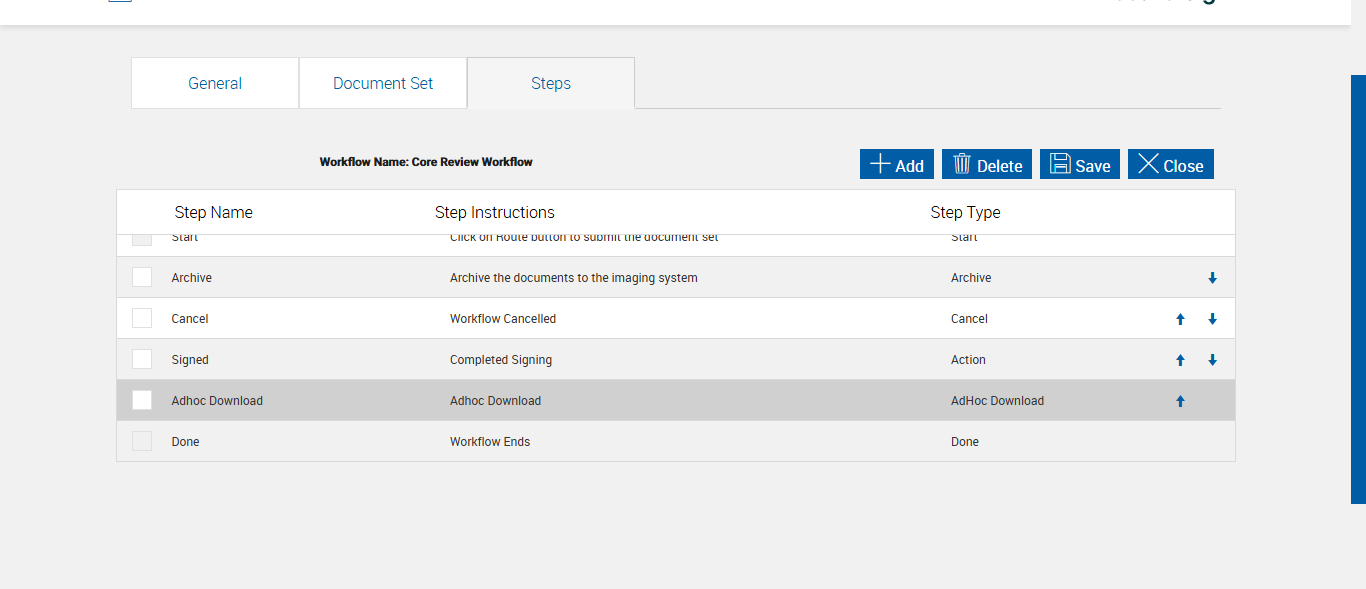Image resolution: width=1366 pixels, height=589 pixels.
Task: Move Archive step down with arrow
Action: (1212, 278)
